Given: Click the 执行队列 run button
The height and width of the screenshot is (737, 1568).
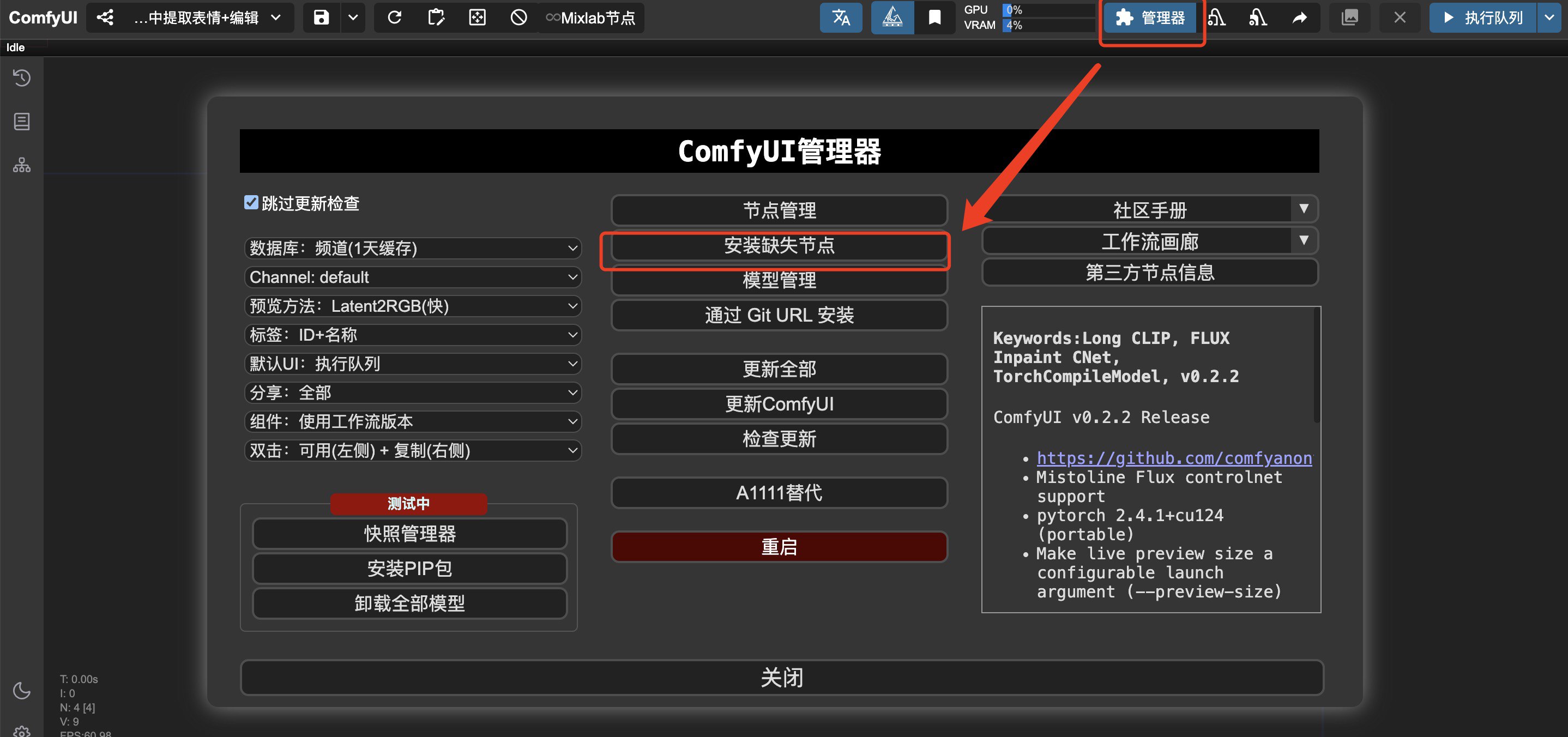Looking at the screenshot, I should [x=1483, y=17].
